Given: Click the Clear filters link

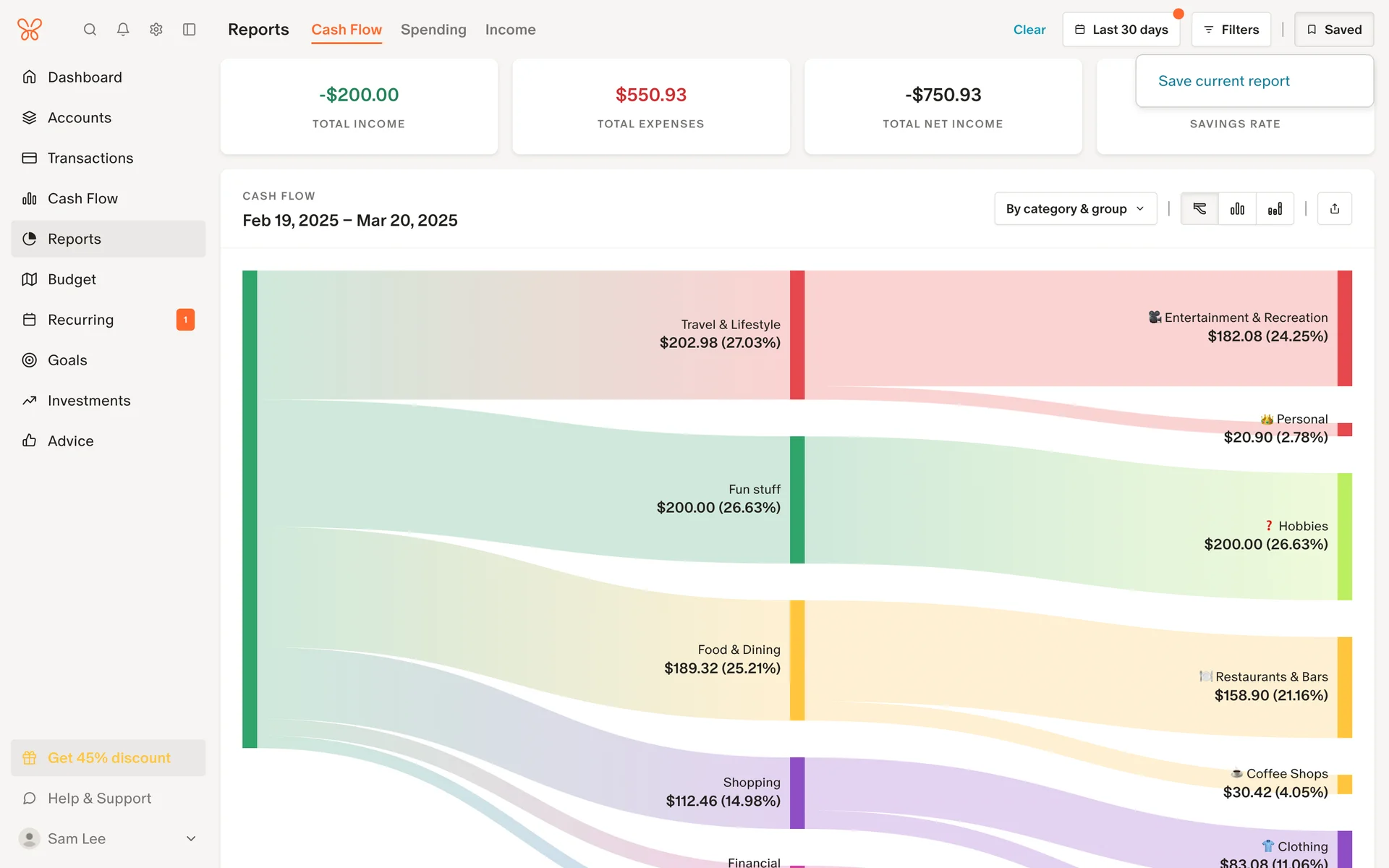Looking at the screenshot, I should [x=1029, y=30].
